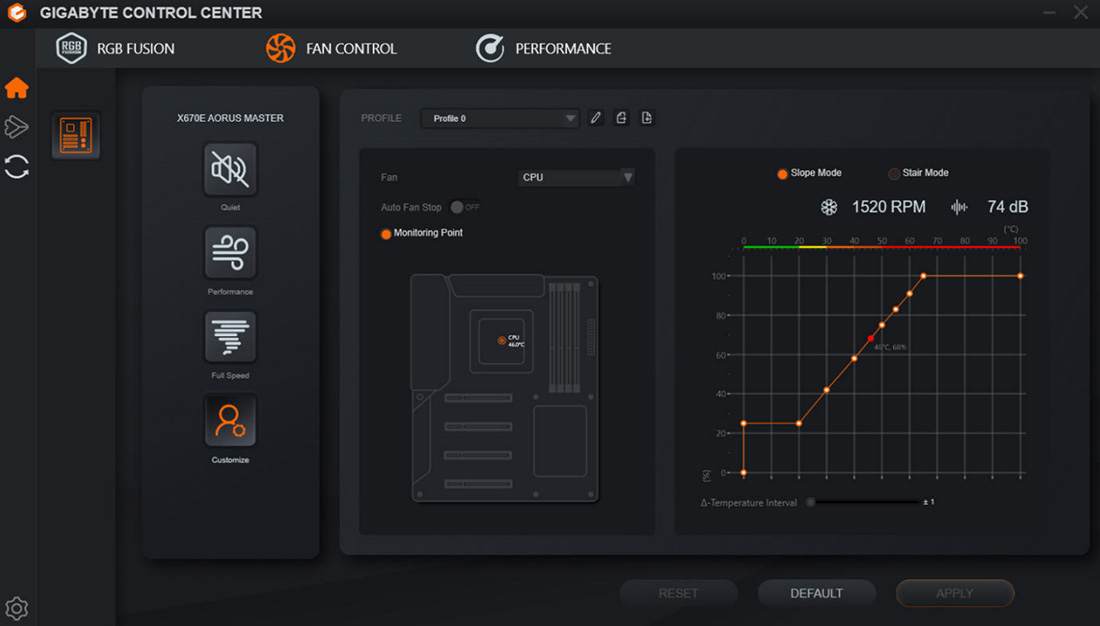The width and height of the screenshot is (1100, 626).
Task: Click curve point at 20°C, 25%
Action: pyautogui.click(x=799, y=423)
